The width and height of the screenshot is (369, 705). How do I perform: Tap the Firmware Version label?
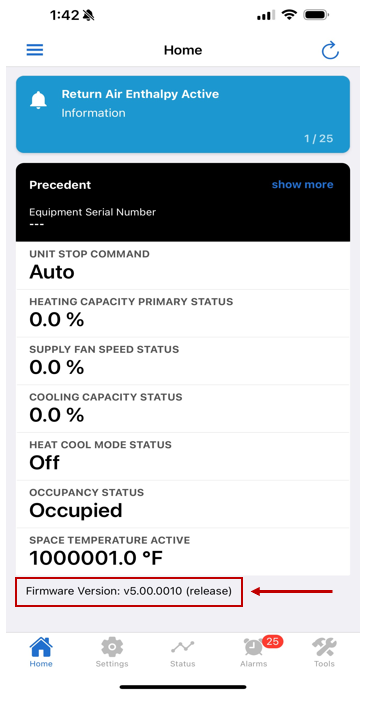point(129,591)
